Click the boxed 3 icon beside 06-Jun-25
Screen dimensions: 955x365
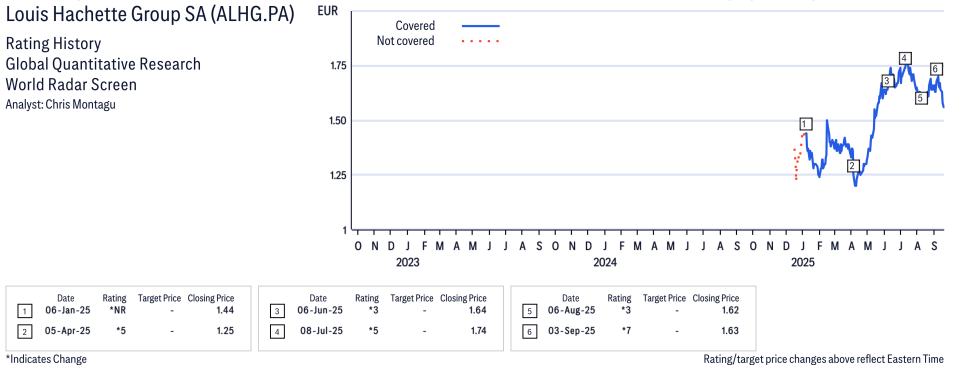coord(277,311)
